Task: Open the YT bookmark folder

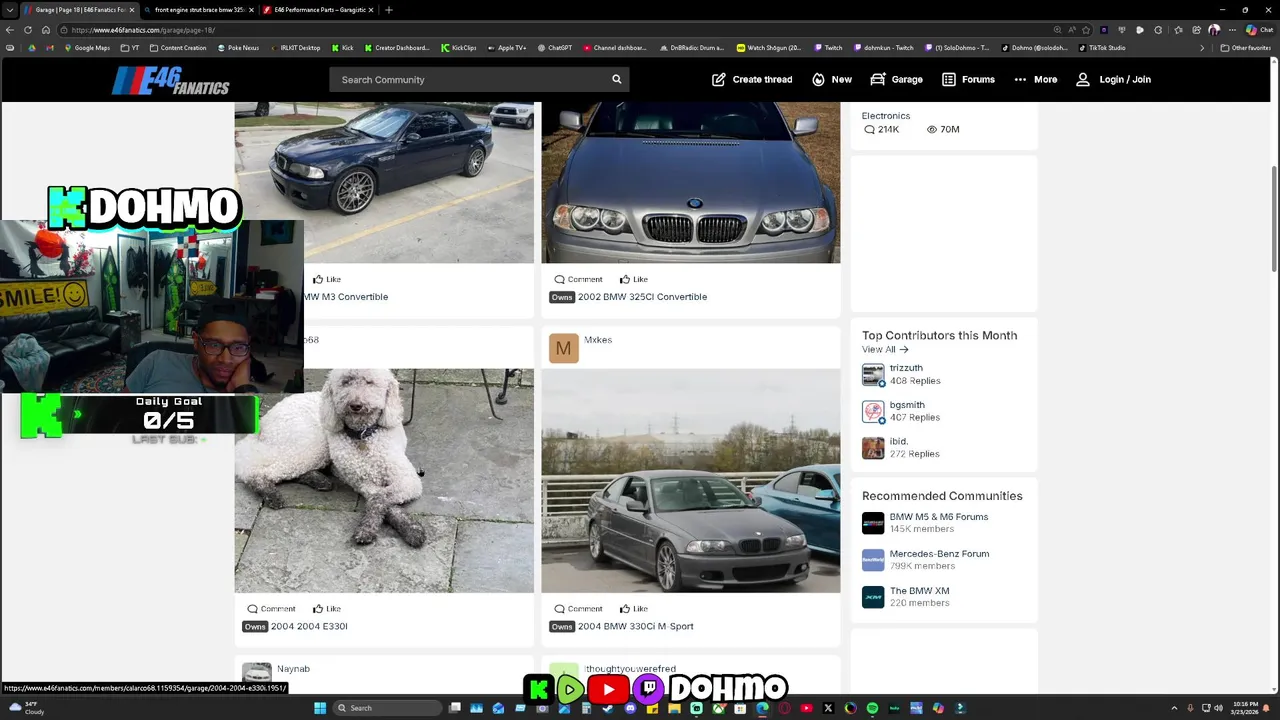Action: (130, 48)
